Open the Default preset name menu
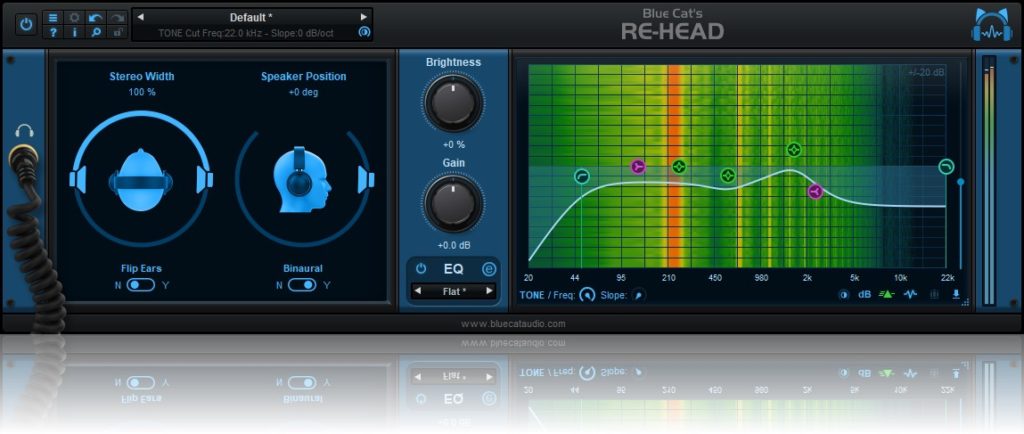This screenshot has width=1024, height=434. [x=251, y=17]
